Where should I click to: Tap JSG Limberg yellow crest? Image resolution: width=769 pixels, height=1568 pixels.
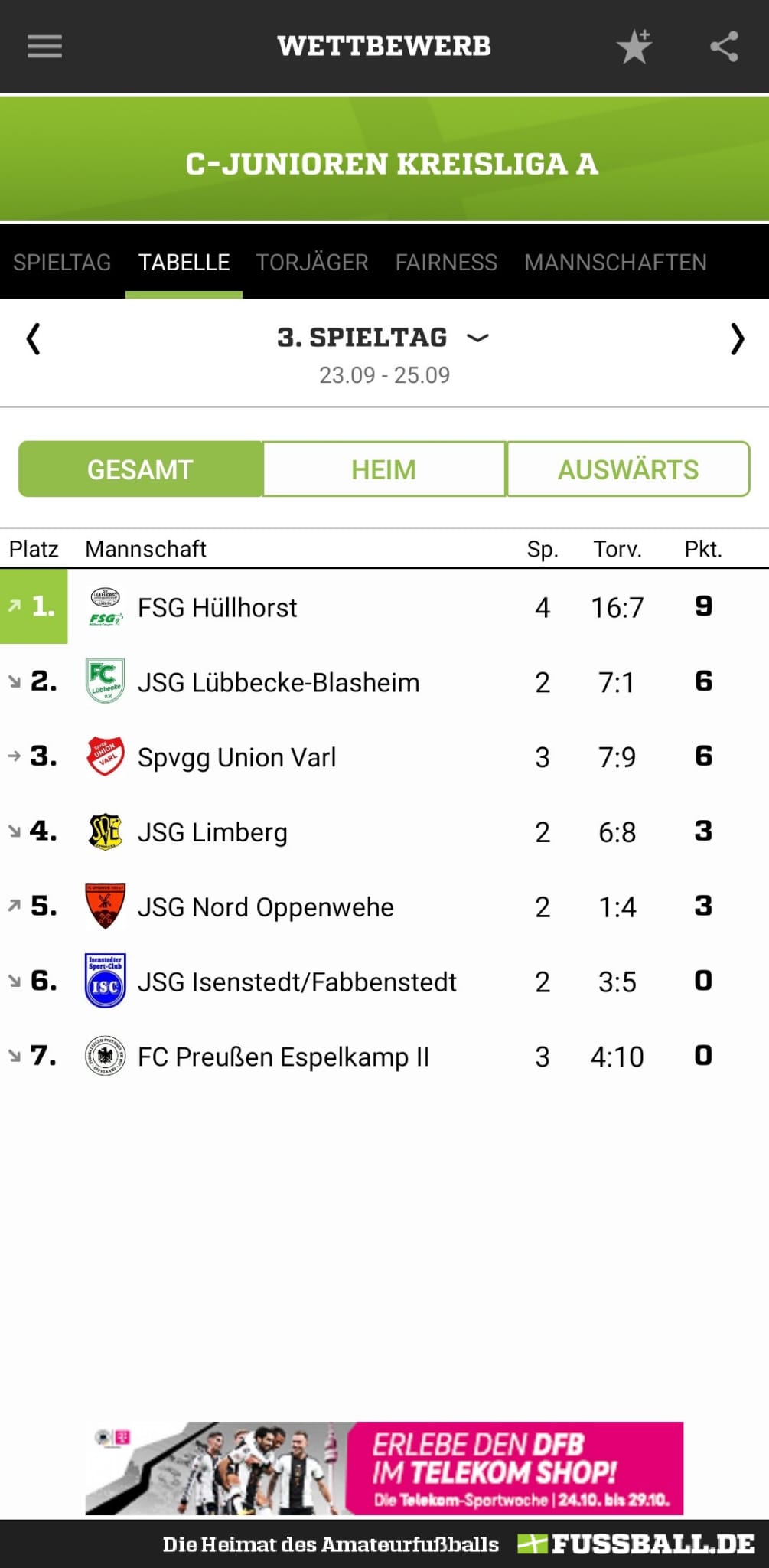point(106,831)
